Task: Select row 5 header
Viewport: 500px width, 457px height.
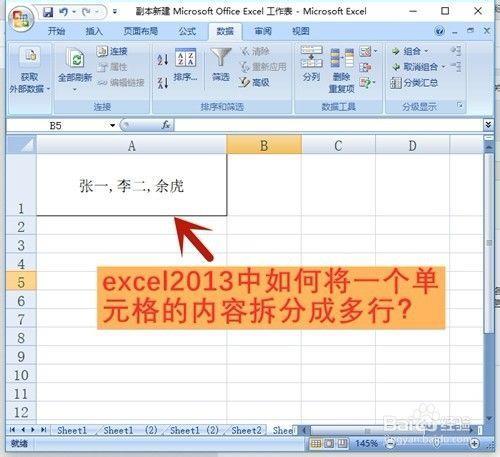Action: point(21,282)
